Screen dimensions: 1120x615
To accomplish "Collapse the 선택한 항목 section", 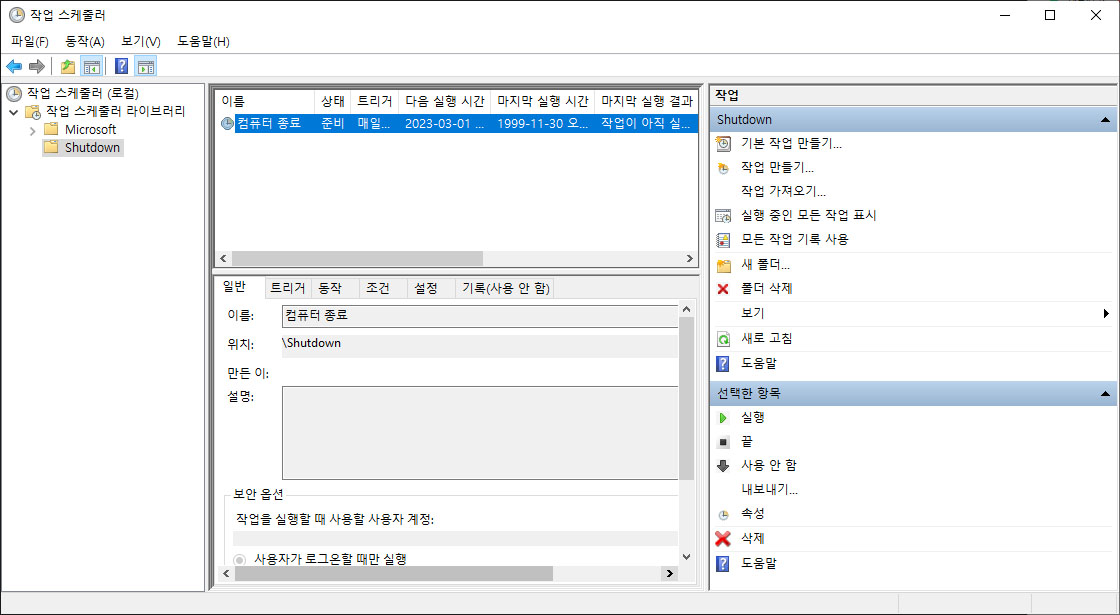I will (1106, 394).
